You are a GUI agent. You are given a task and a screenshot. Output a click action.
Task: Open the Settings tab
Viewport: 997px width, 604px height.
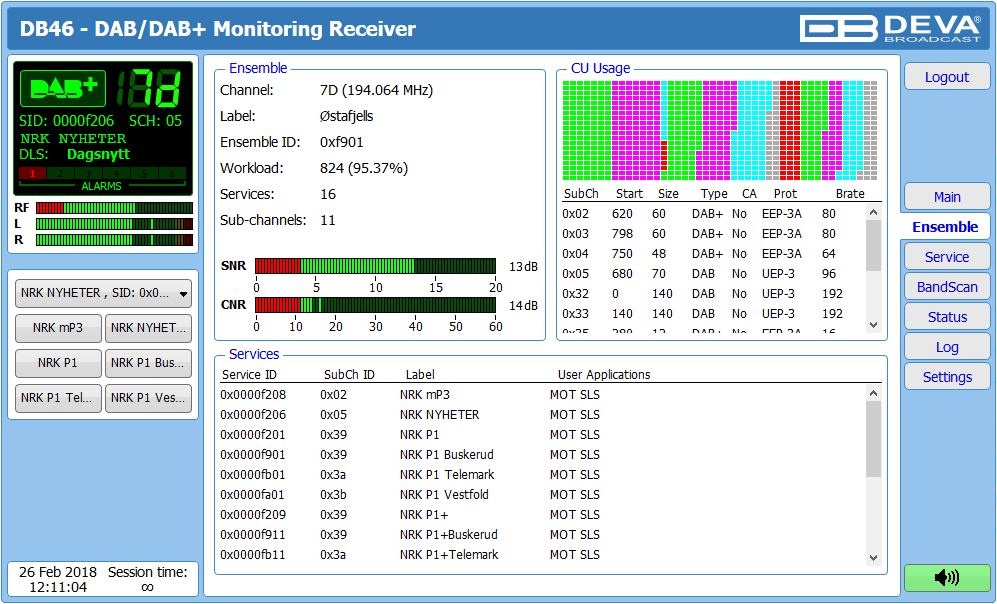(x=947, y=377)
